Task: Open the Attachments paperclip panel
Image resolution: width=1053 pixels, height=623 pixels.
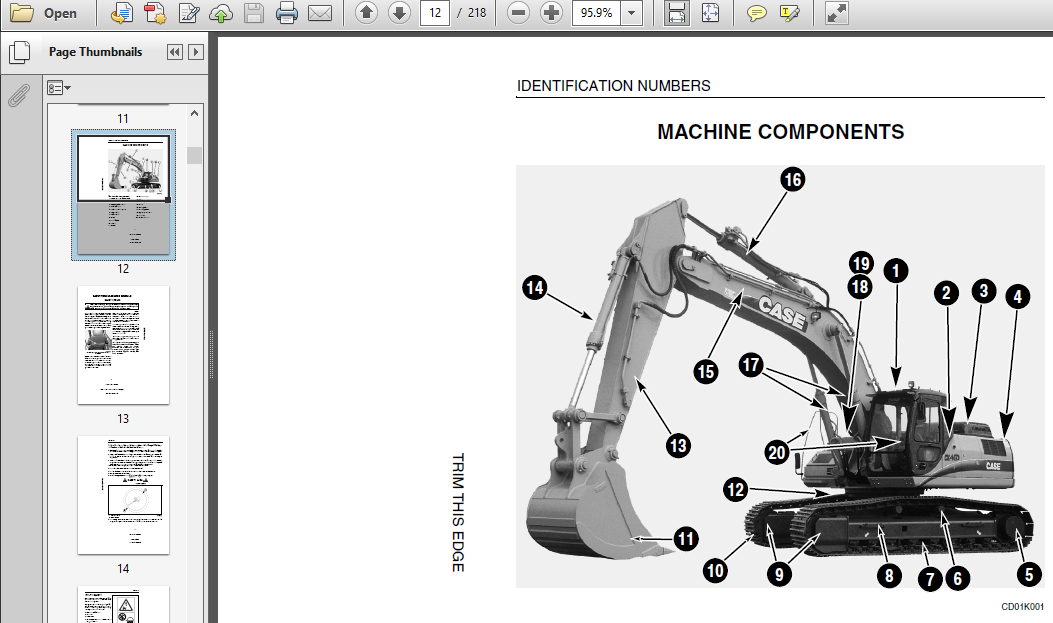Action: 19,95
